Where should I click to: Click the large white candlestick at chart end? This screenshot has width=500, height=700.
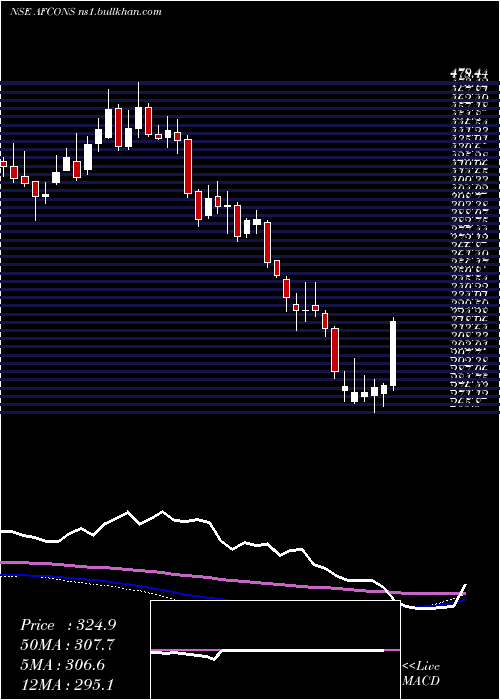click(x=393, y=354)
